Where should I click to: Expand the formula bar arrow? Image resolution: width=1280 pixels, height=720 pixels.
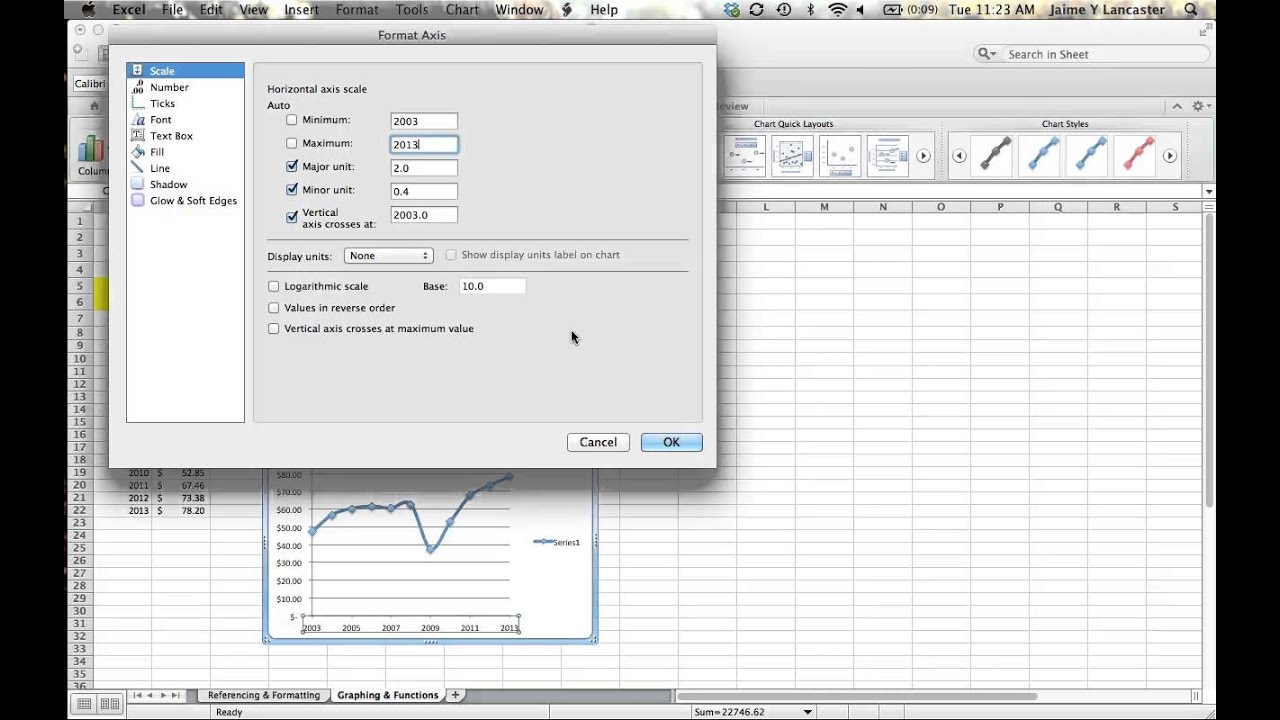(1208, 191)
